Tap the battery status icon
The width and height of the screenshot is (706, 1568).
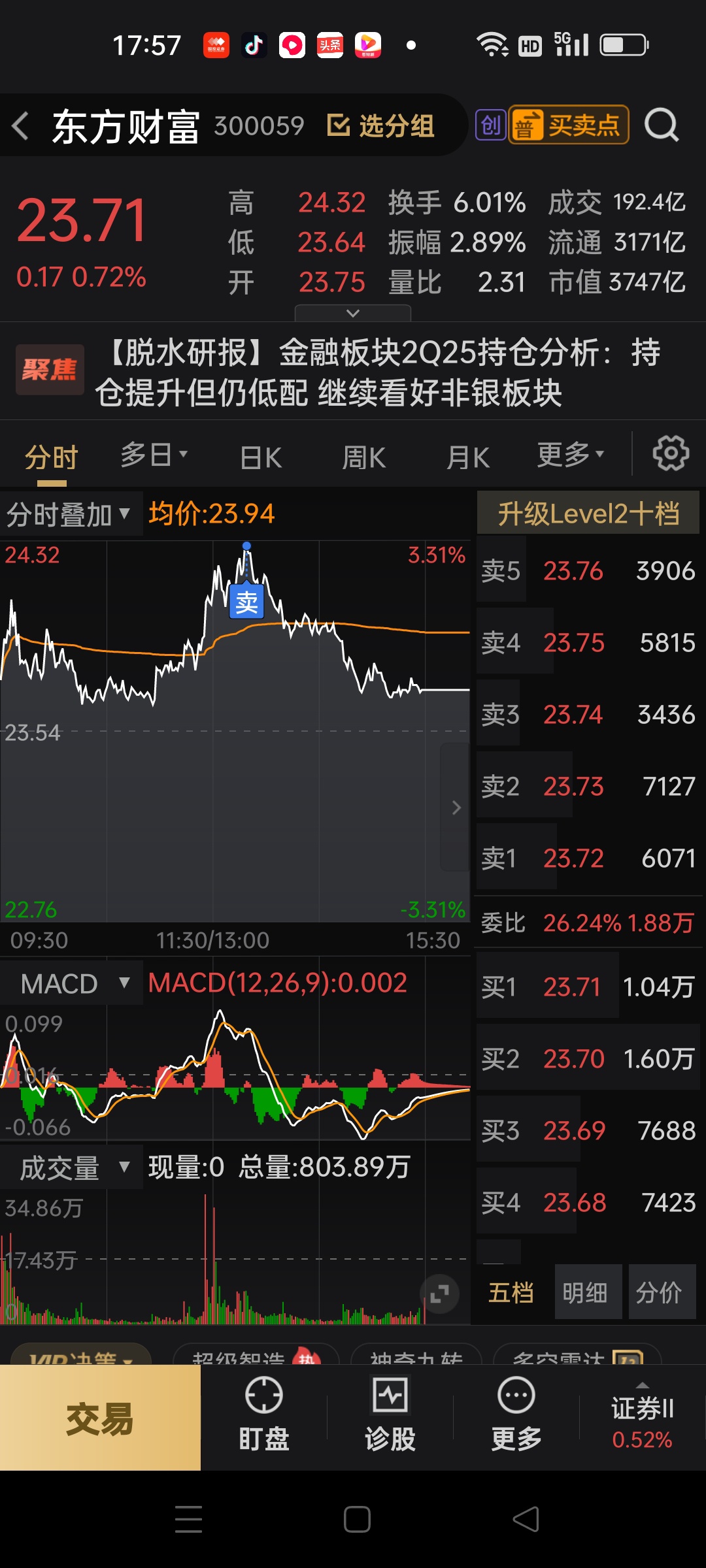click(624, 45)
